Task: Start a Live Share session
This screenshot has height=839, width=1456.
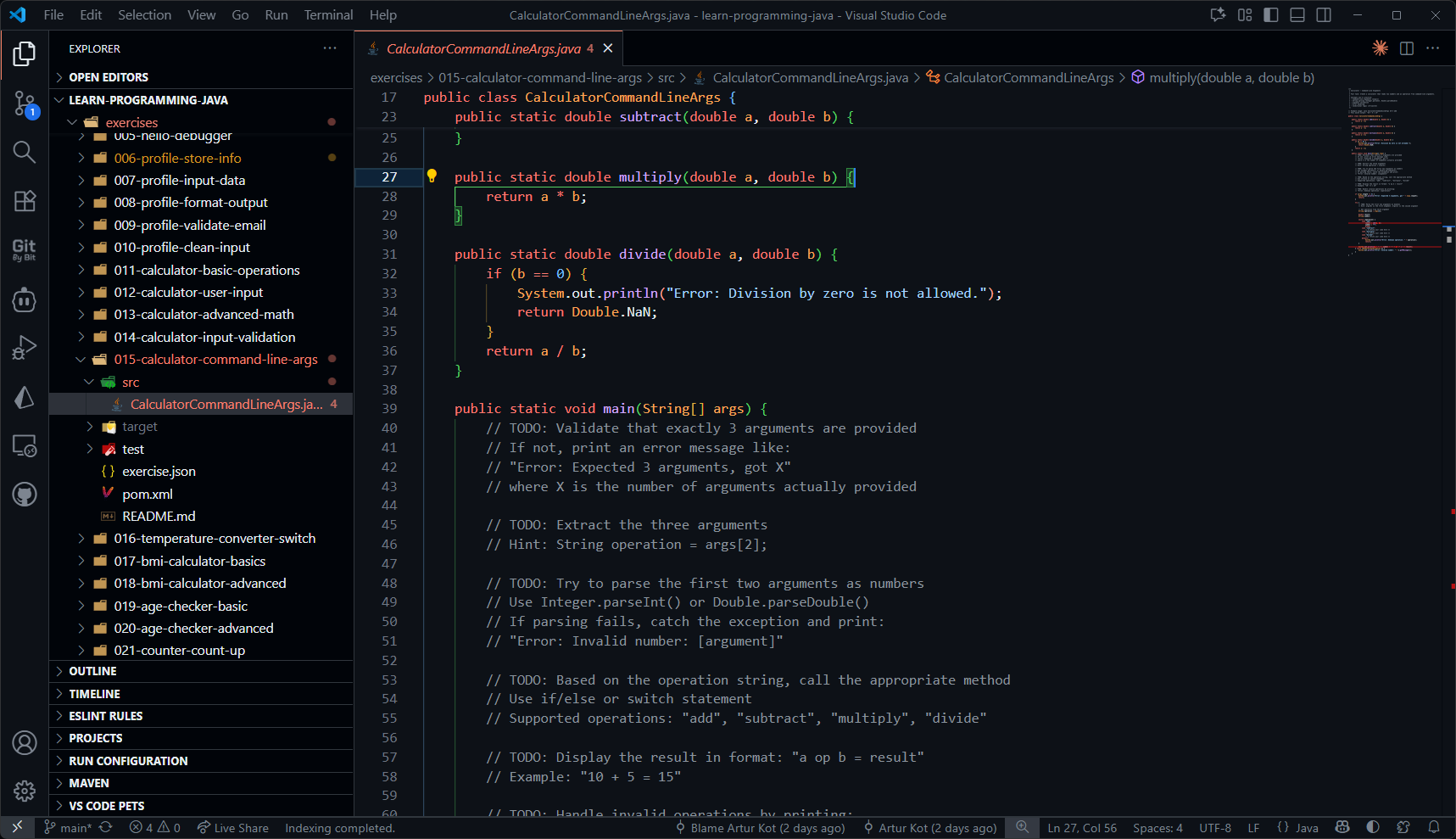Action: point(233,827)
